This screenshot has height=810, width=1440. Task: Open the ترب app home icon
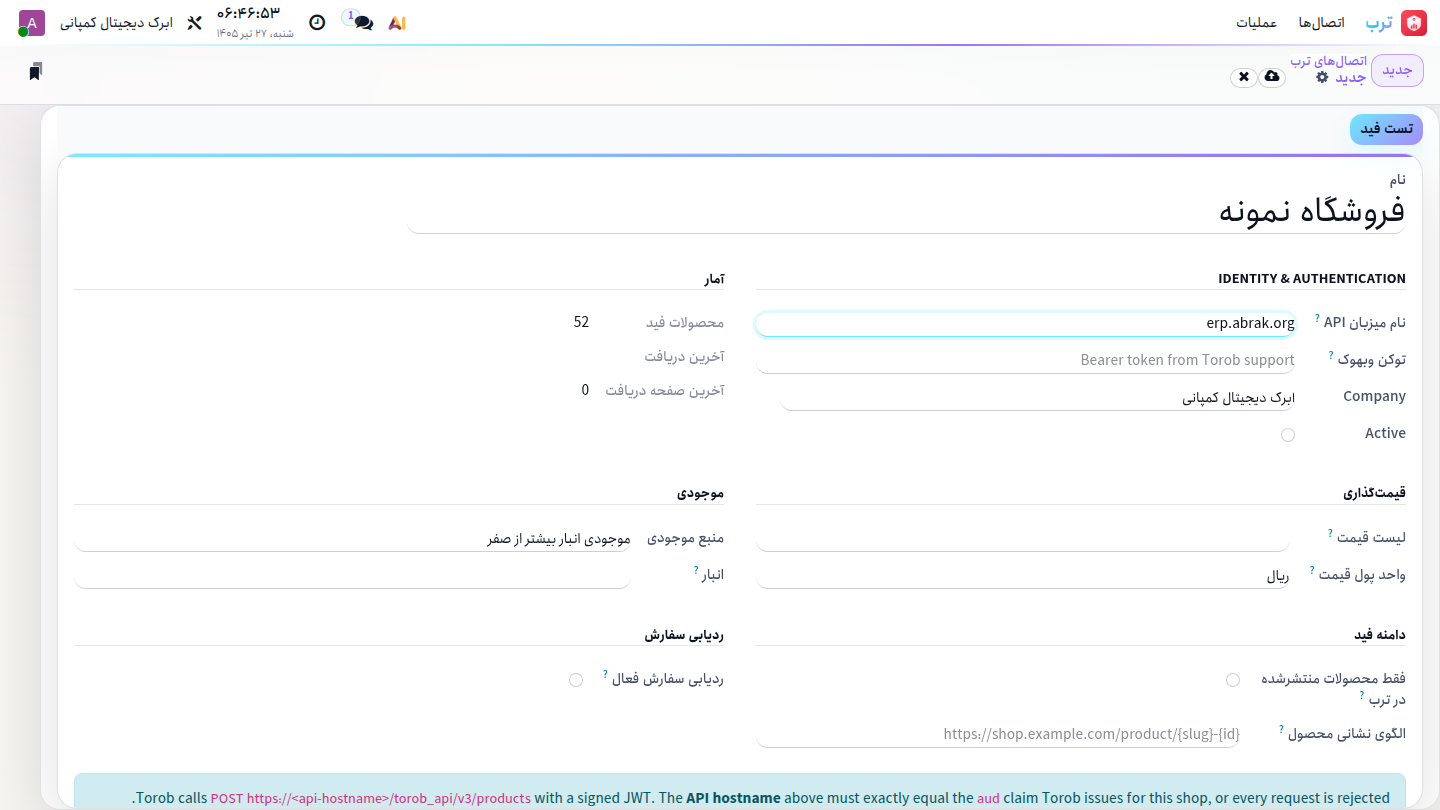[1414, 22]
